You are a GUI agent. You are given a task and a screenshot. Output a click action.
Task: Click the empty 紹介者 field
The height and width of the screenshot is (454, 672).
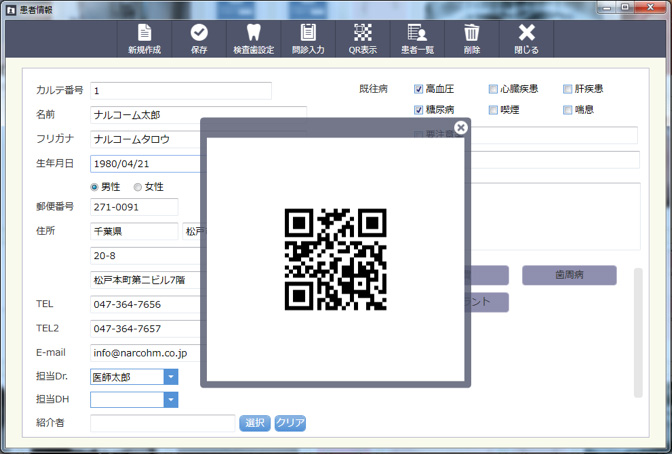(162, 423)
